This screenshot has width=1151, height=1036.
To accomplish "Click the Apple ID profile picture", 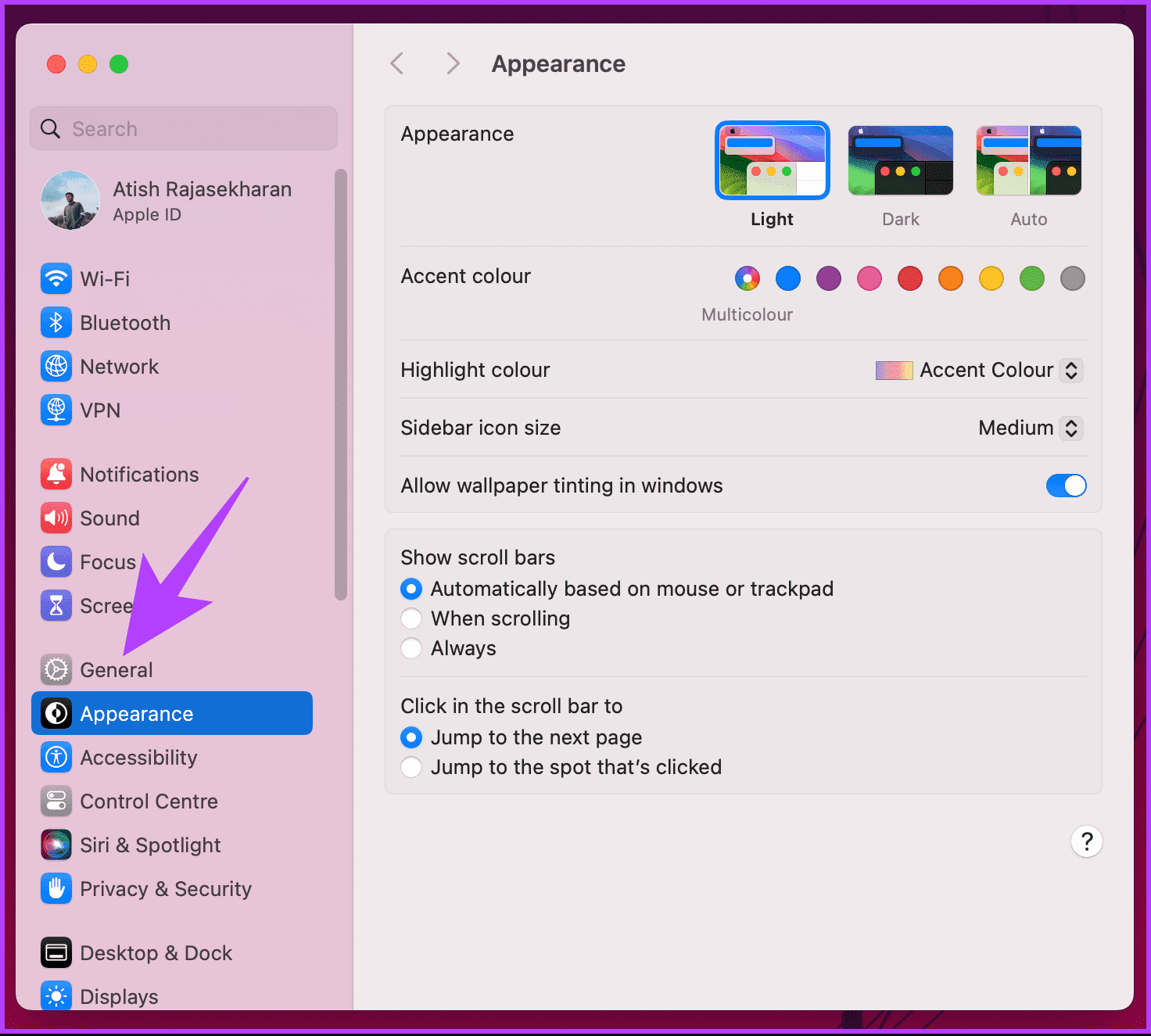I will [70, 200].
